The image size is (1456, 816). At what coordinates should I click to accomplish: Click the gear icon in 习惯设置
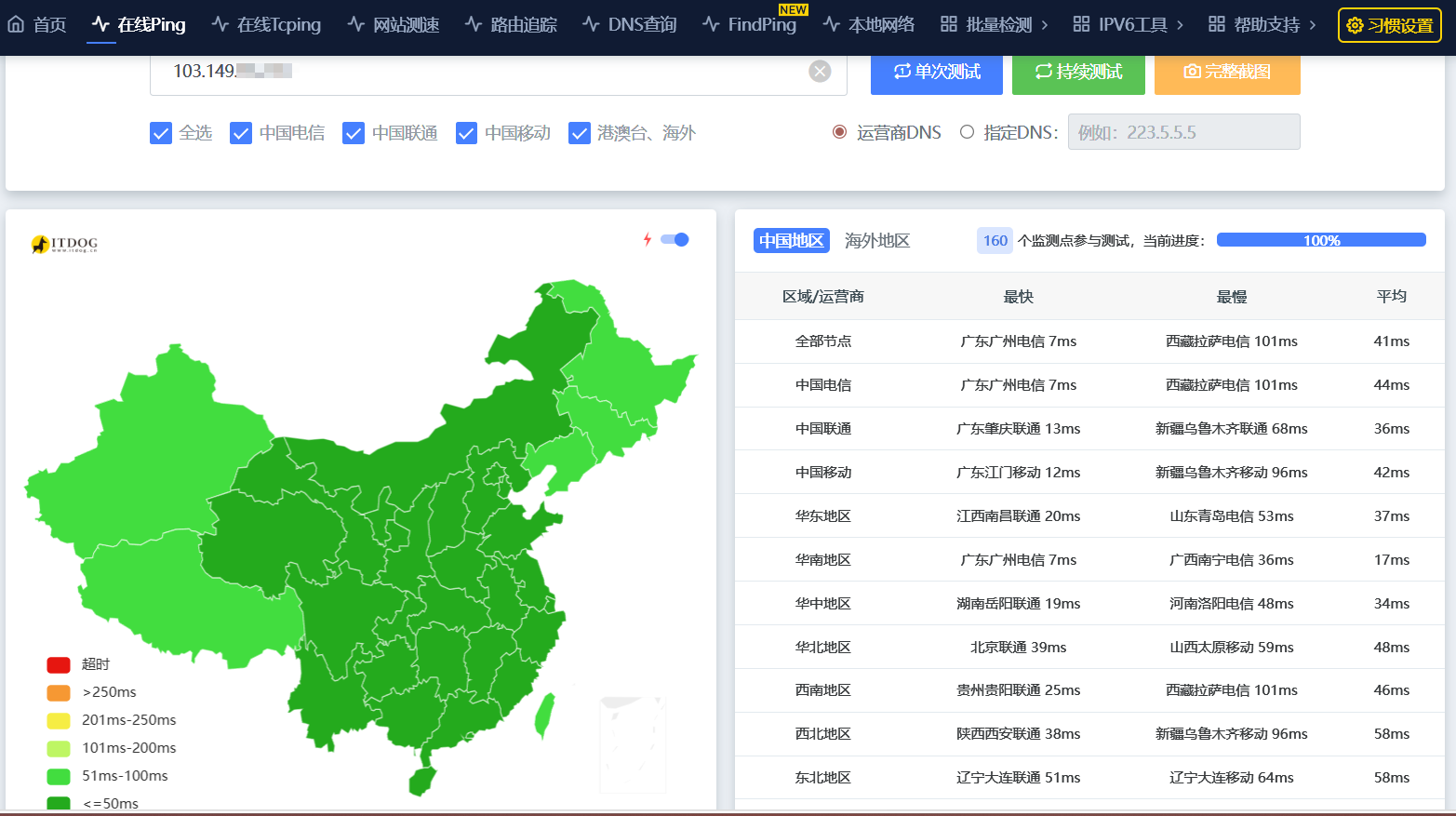(x=1355, y=25)
